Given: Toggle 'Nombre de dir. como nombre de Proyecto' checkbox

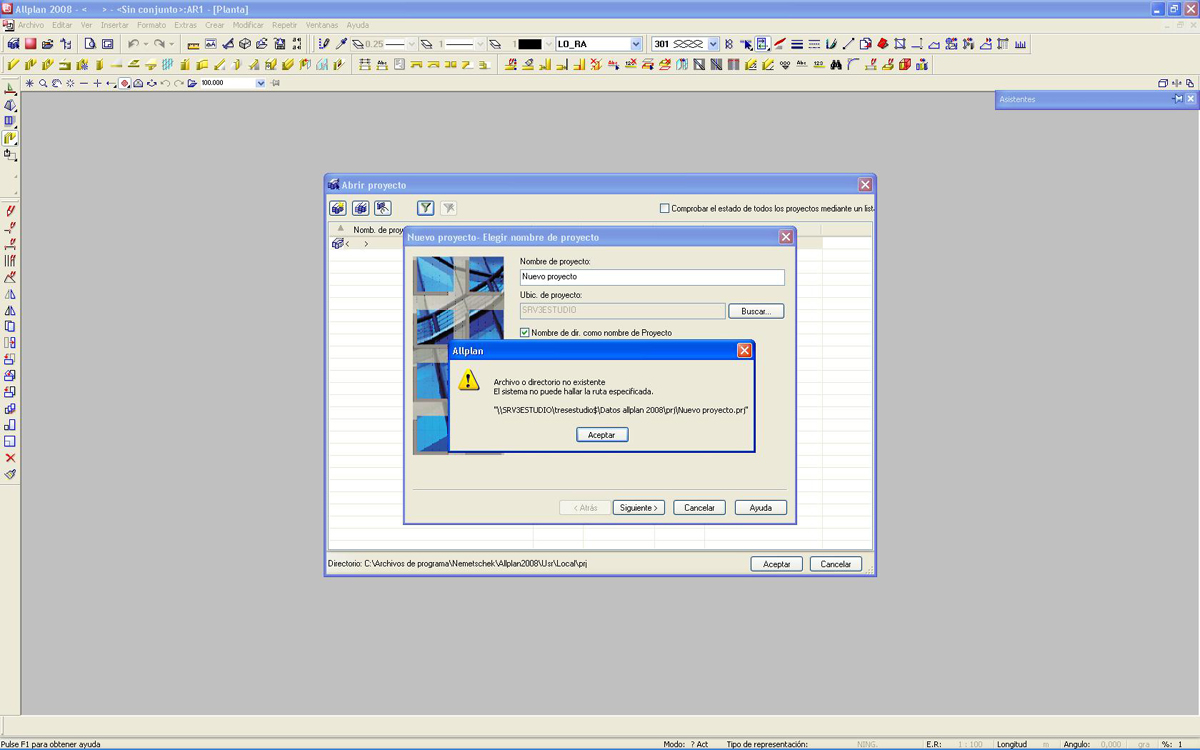Looking at the screenshot, I should coord(525,333).
